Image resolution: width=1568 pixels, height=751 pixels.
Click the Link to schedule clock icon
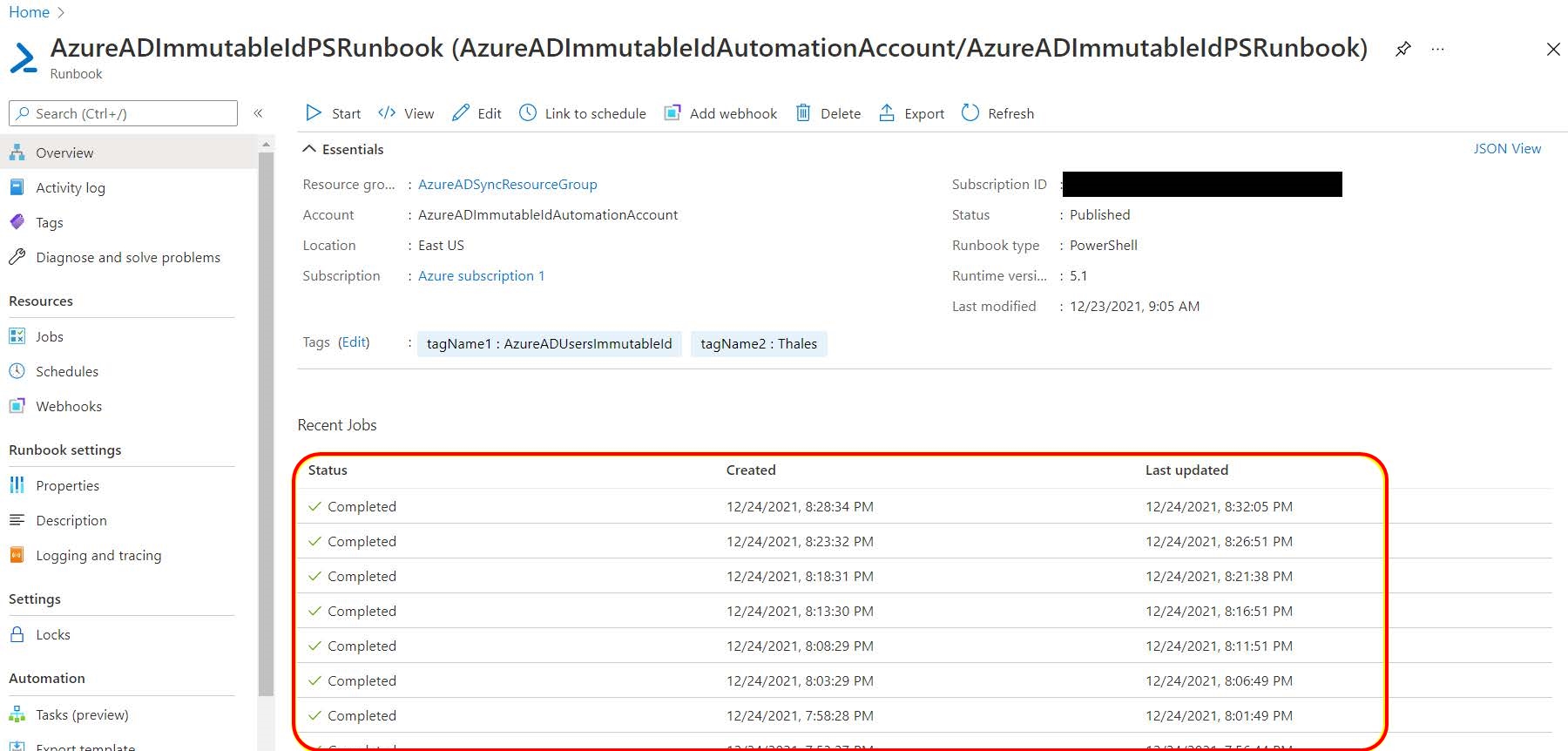pos(528,113)
